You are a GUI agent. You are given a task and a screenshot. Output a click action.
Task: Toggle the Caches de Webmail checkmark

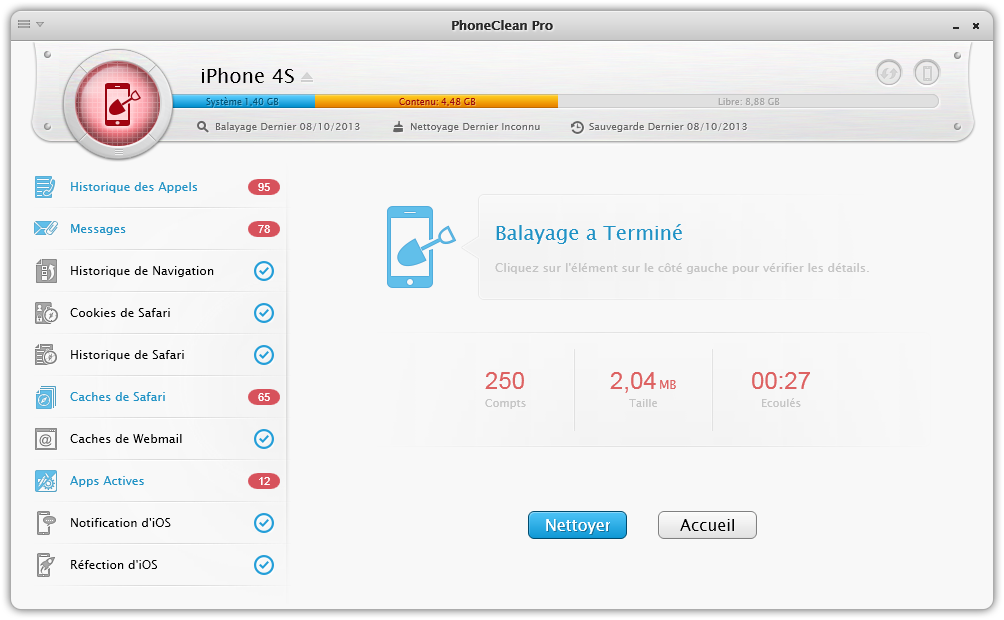pyautogui.click(x=264, y=439)
